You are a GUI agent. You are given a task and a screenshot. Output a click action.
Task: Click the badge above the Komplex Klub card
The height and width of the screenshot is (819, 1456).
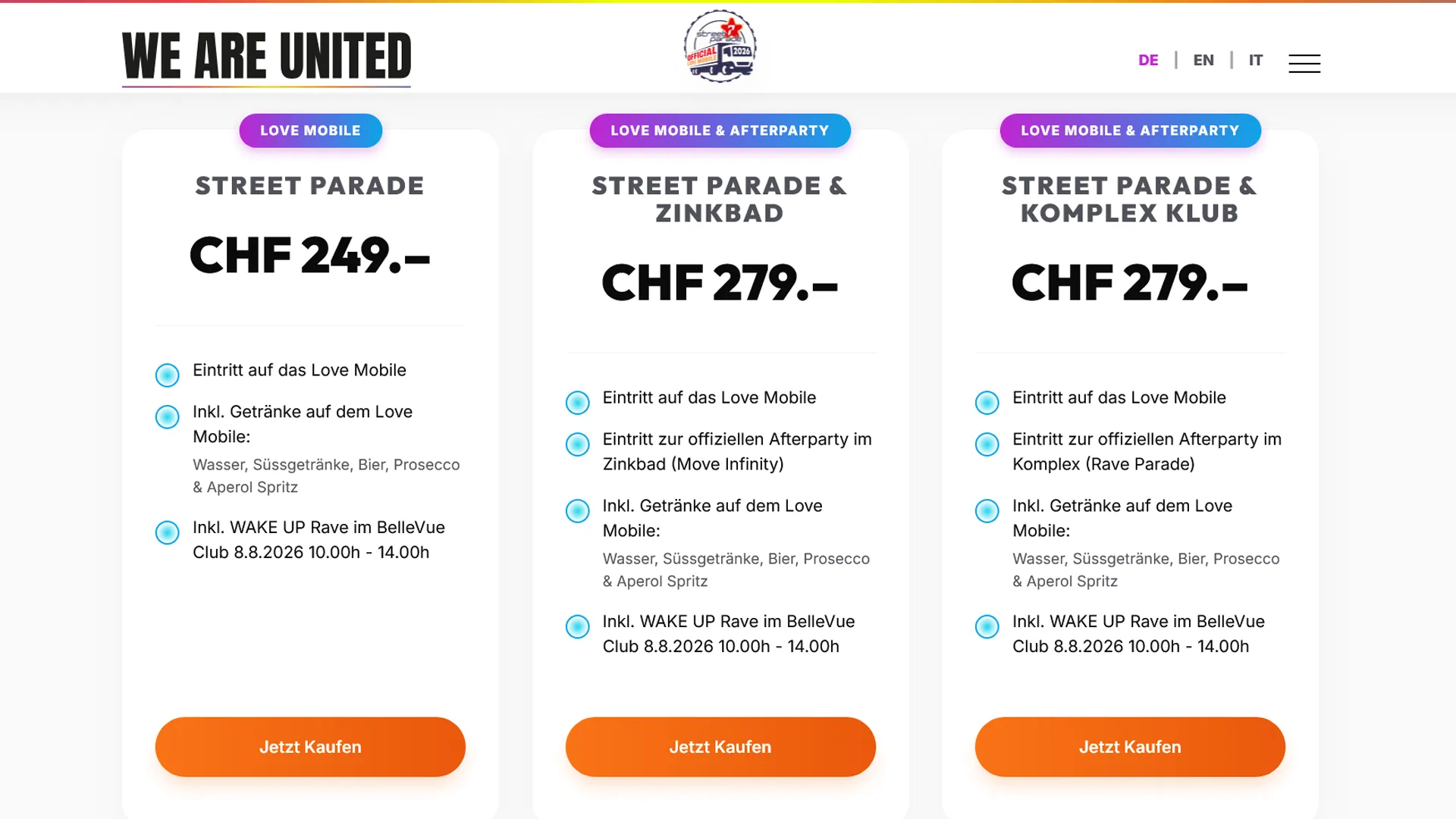1130,130
